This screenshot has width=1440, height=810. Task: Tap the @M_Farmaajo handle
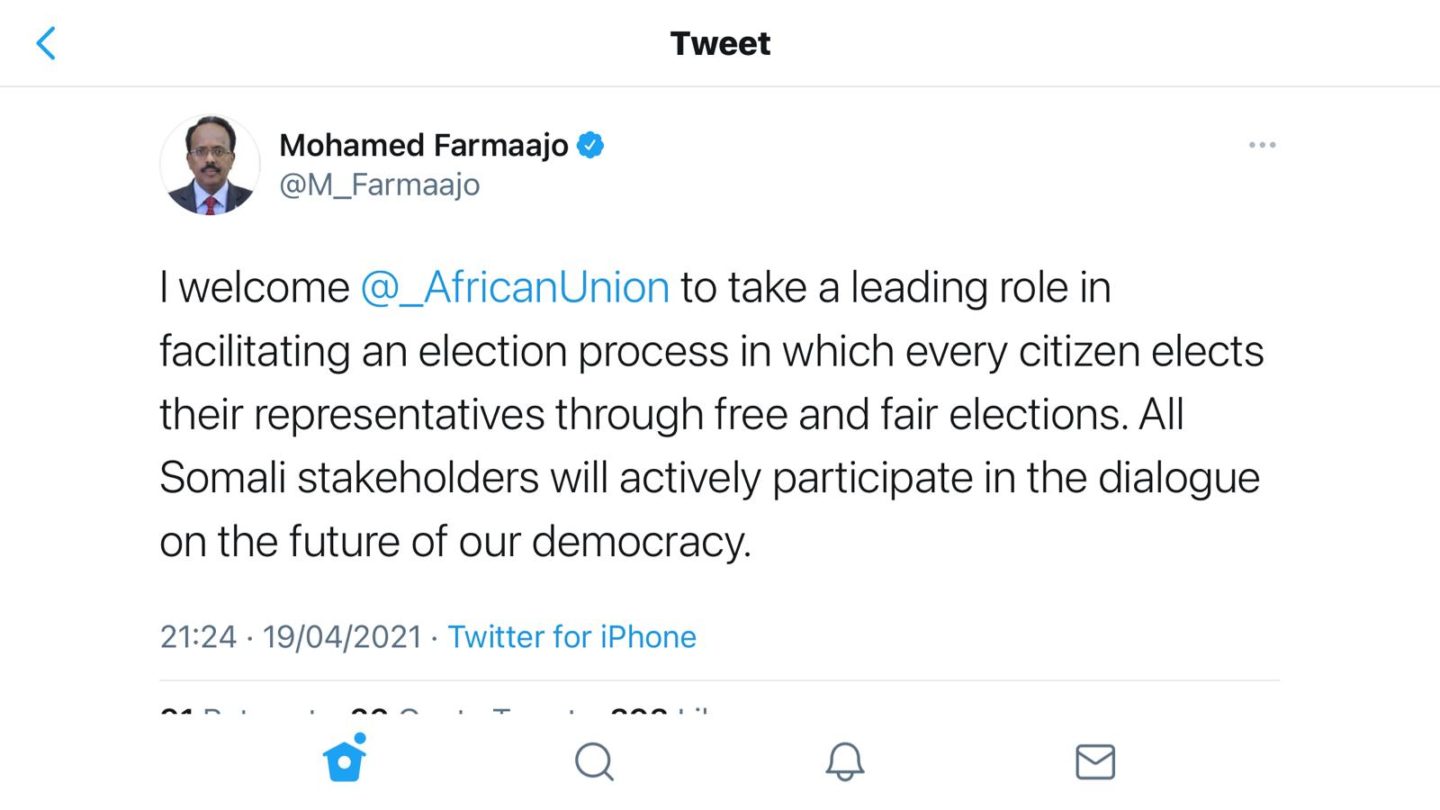click(380, 185)
